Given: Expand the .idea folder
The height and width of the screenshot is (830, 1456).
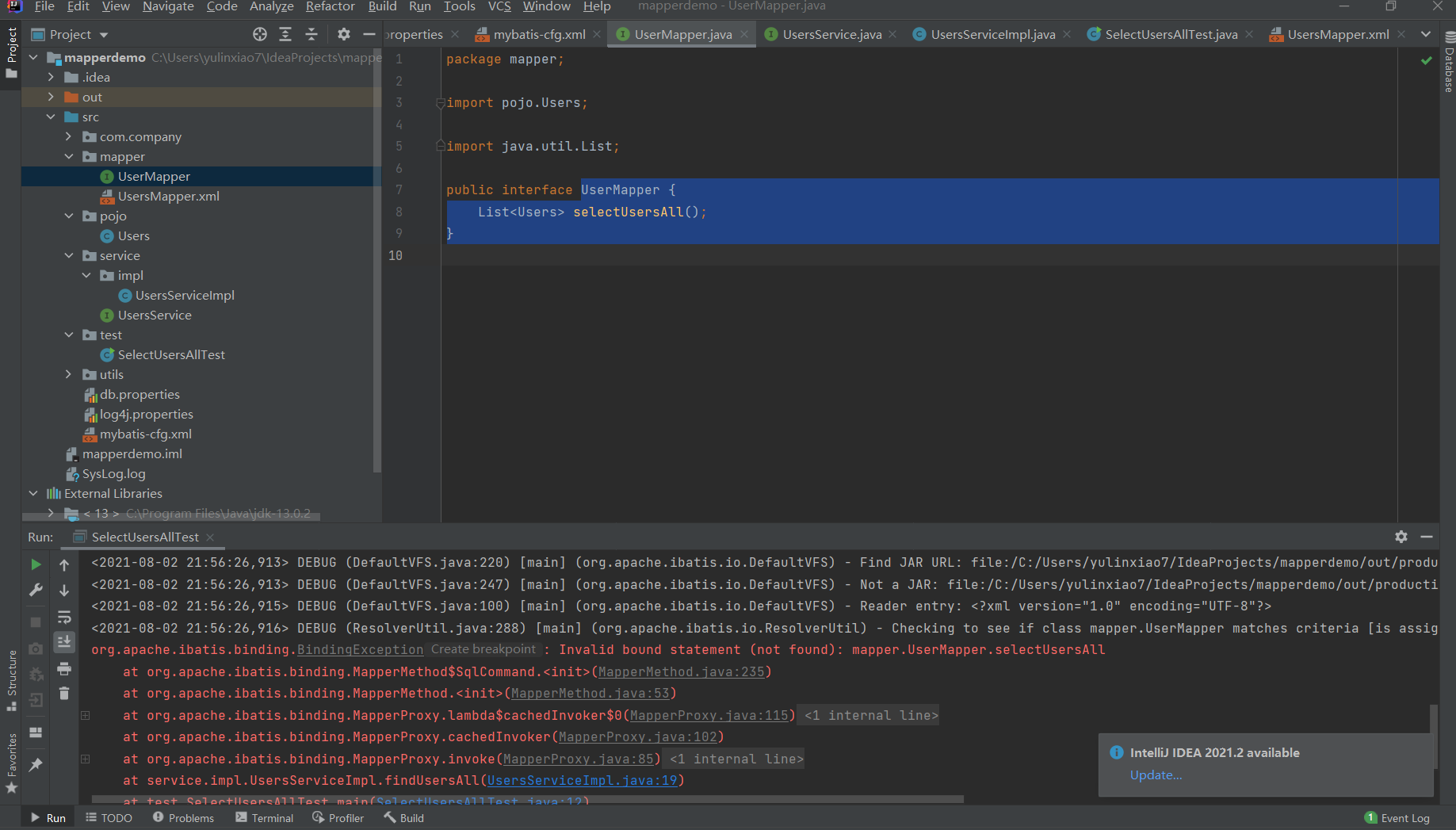Looking at the screenshot, I should 51,77.
